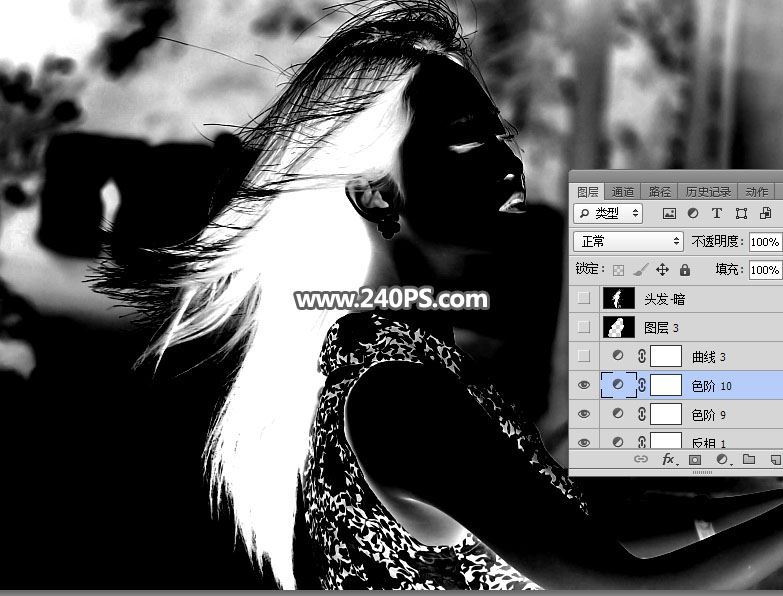
Task: Select the 色阶 10 layer mask thumbnail
Action: tap(666, 385)
